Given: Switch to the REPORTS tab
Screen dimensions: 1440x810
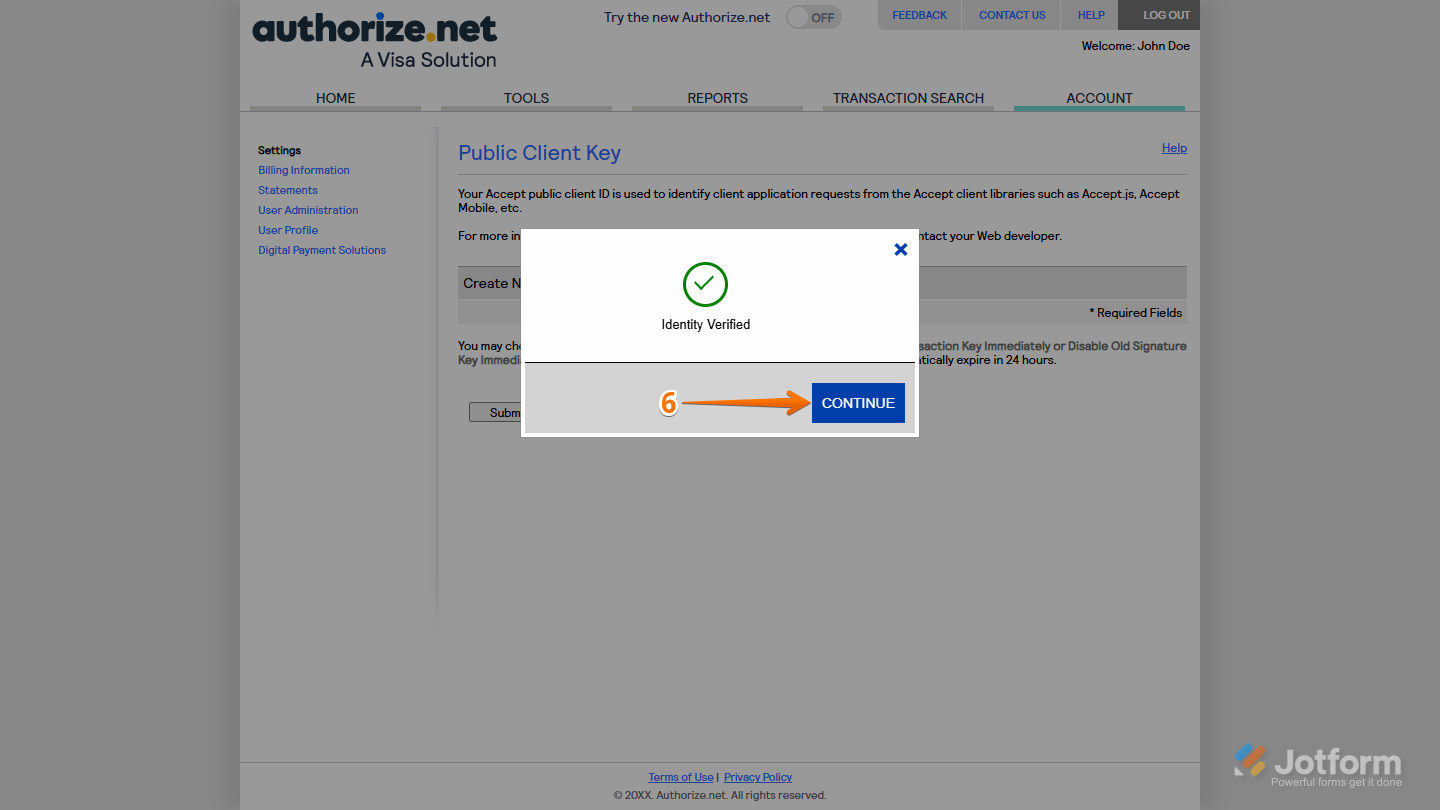Looking at the screenshot, I should click(x=717, y=98).
